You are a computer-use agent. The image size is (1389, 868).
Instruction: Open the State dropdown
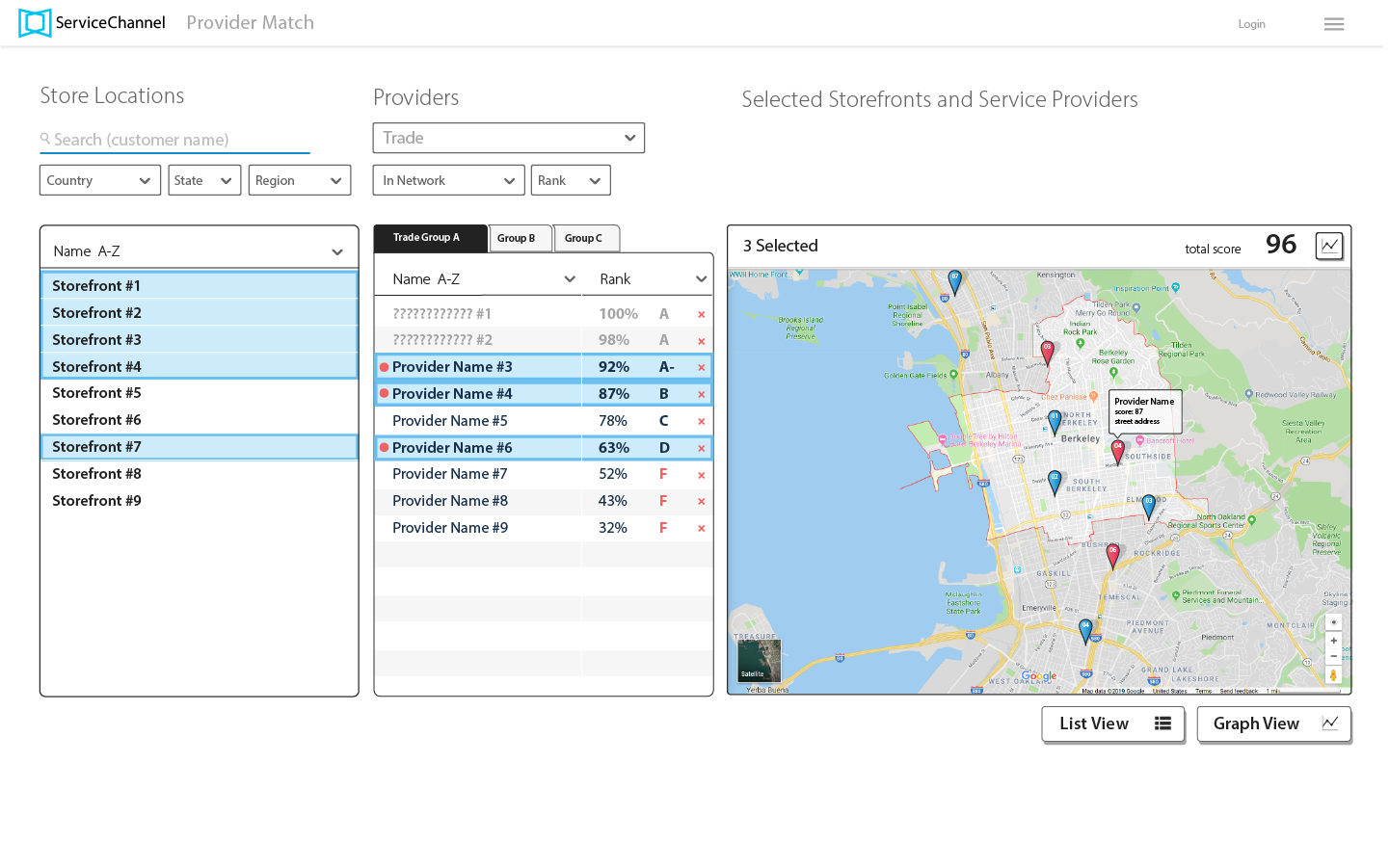pos(204,180)
